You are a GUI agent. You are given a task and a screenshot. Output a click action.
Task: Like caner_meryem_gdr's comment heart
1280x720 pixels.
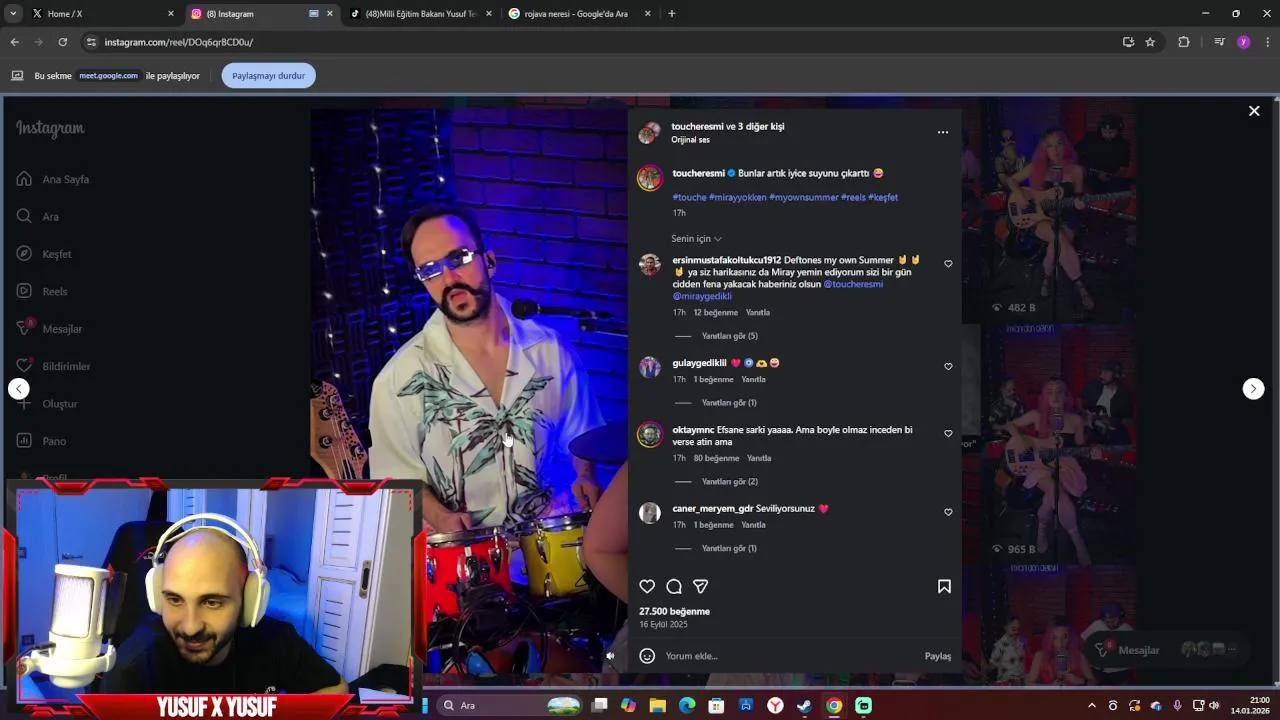click(x=948, y=512)
